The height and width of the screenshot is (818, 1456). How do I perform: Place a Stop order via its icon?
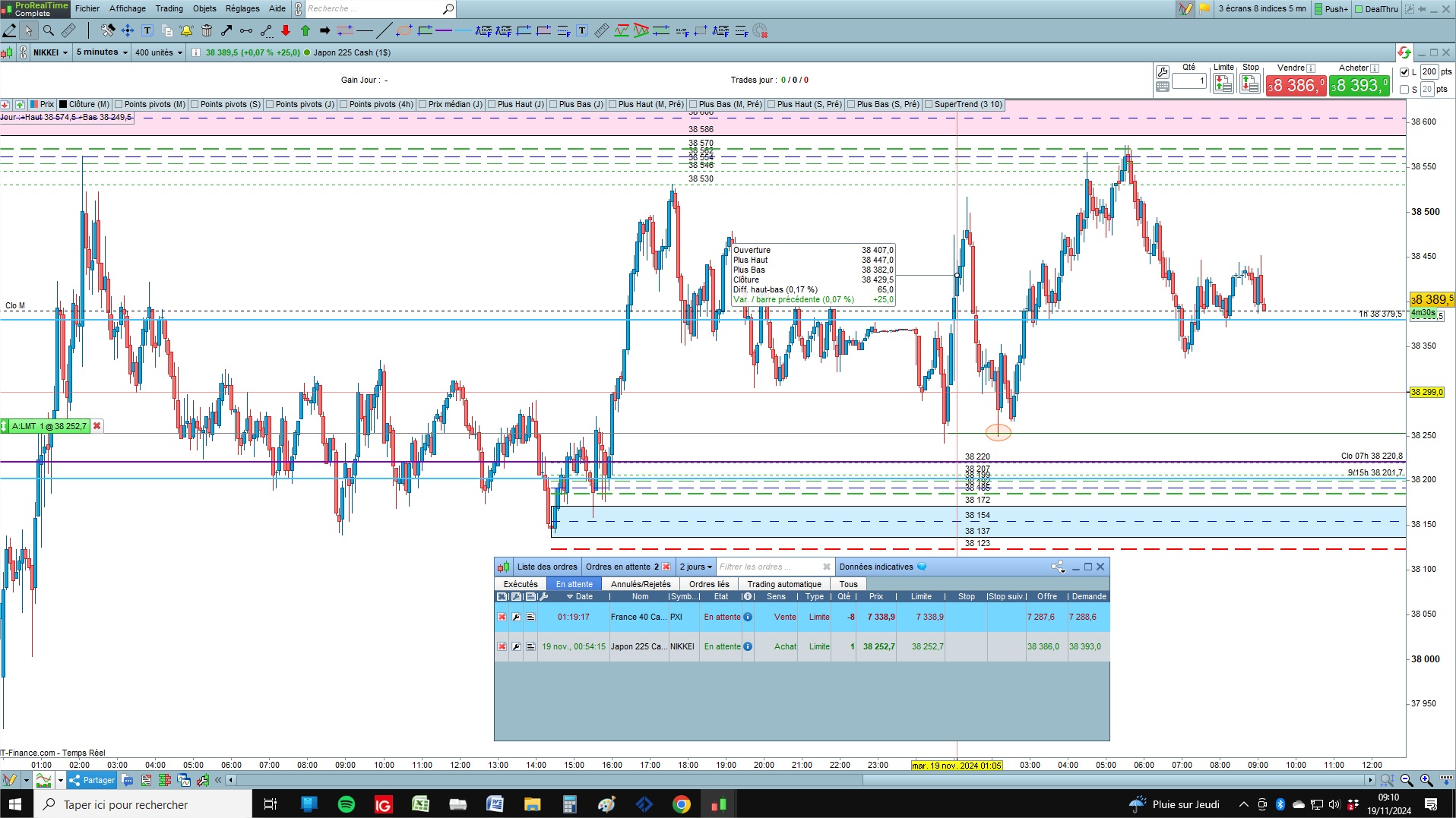click(x=1250, y=84)
